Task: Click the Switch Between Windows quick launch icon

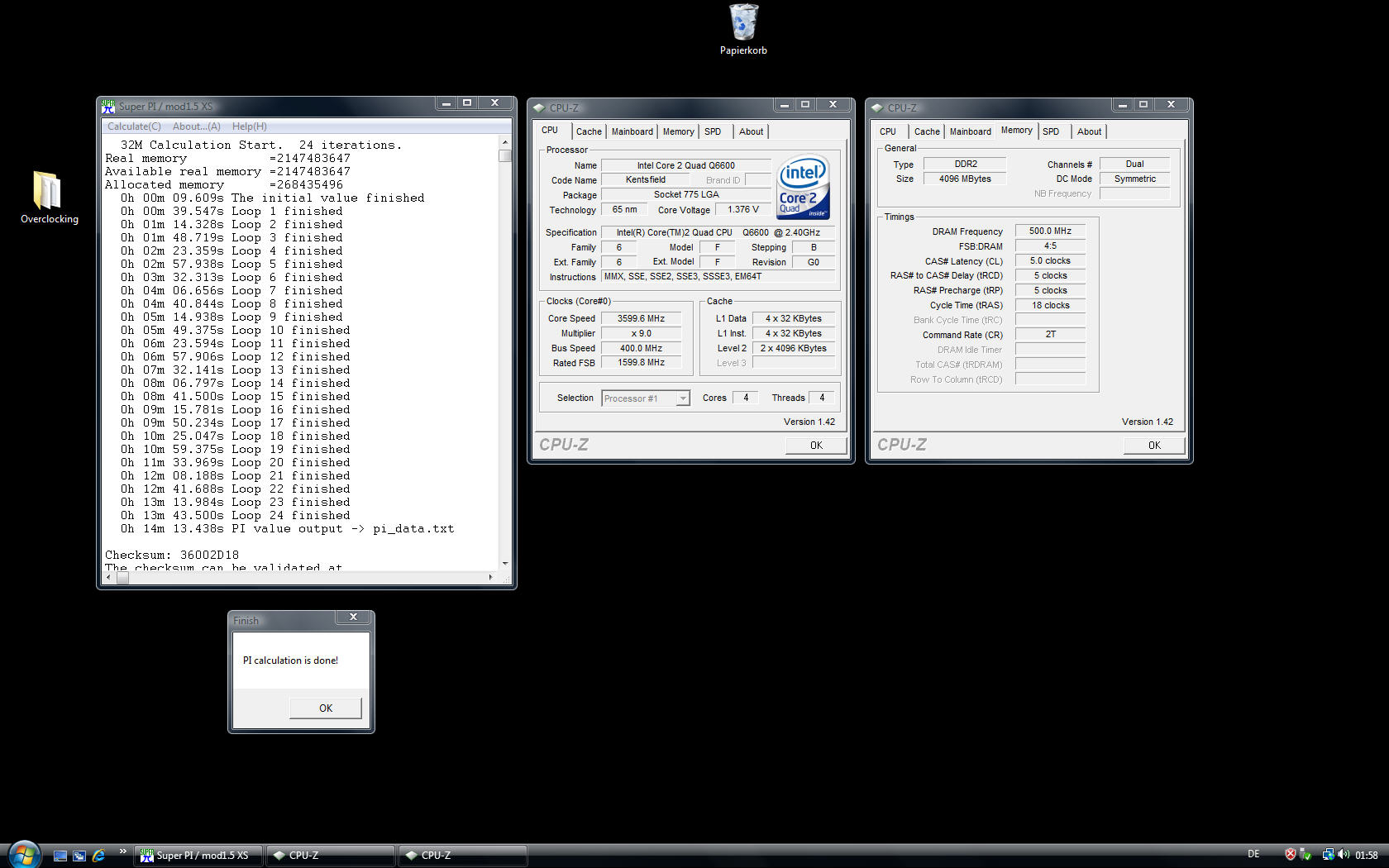Action: [x=79, y=856]
